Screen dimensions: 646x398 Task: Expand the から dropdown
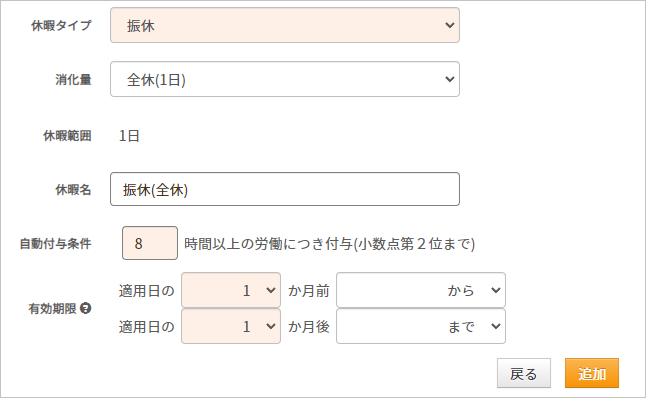pyautogui.click(x=421, y=290)
